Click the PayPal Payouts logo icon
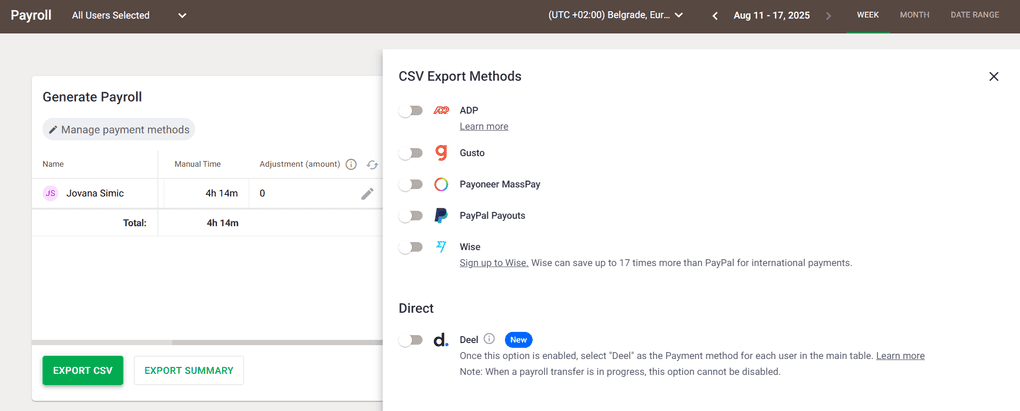The image size is (1020, 411). point(441,216)
